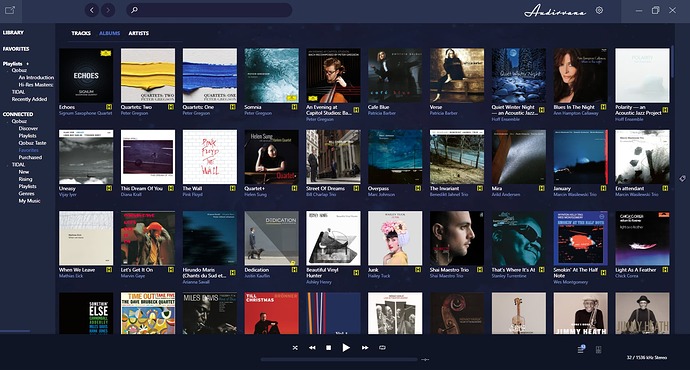
Task: Open artist link Patricia Barber under Café Blue
Action: point(382,114)
